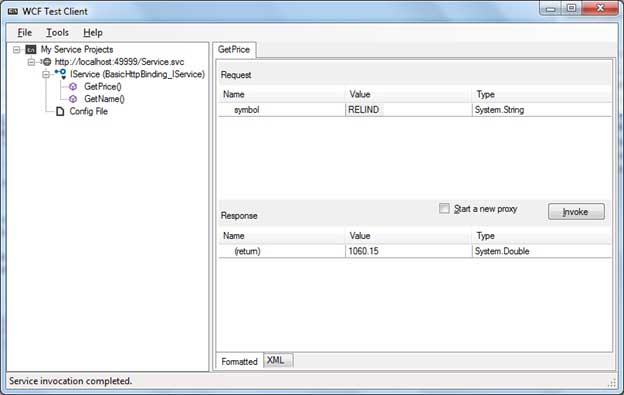The image size is (624, 395).
Task: Maximize the WCF Test Client window
Action: tap(571, 8)
